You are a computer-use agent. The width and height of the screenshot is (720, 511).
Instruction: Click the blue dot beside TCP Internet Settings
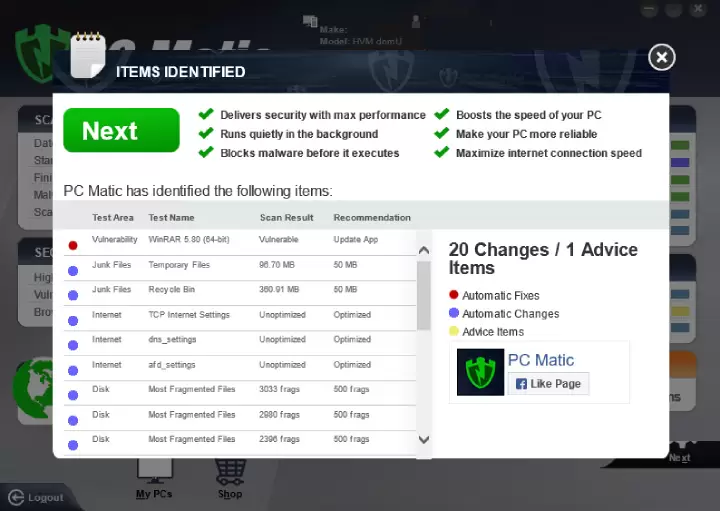tap(73, 320)
